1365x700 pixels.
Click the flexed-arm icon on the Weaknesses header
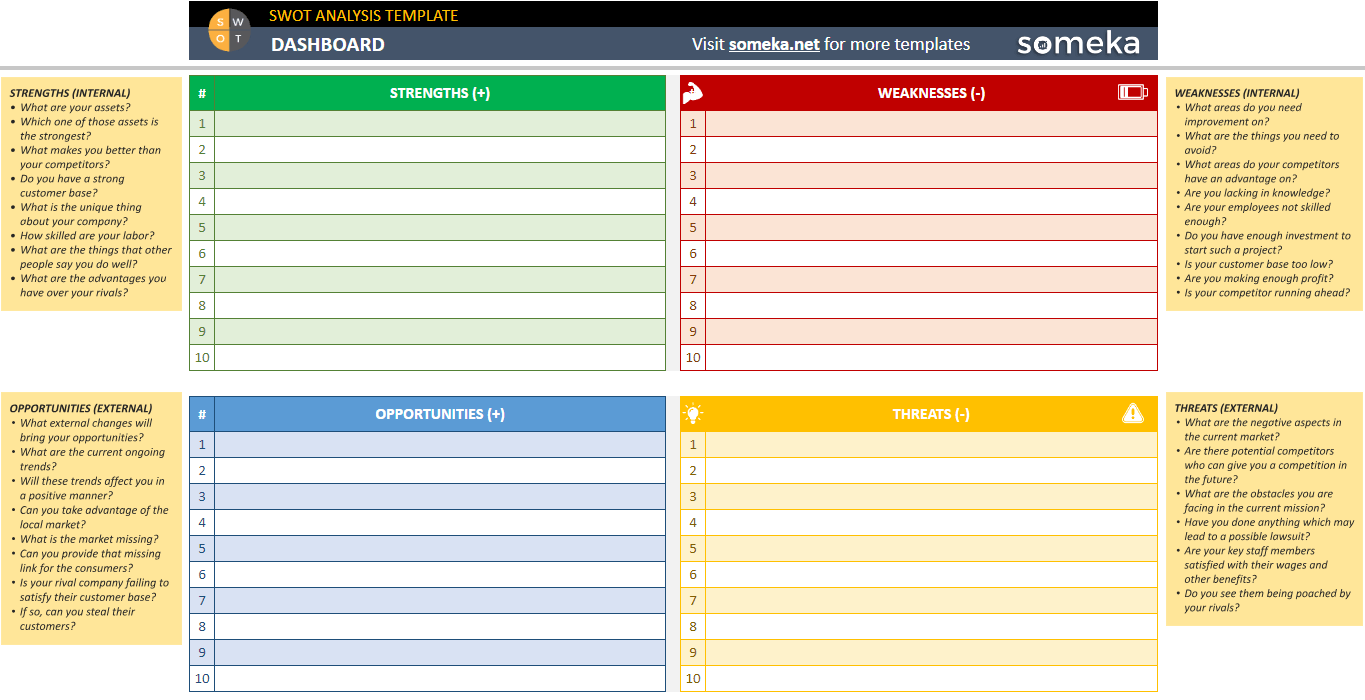[x=694, y=92]
